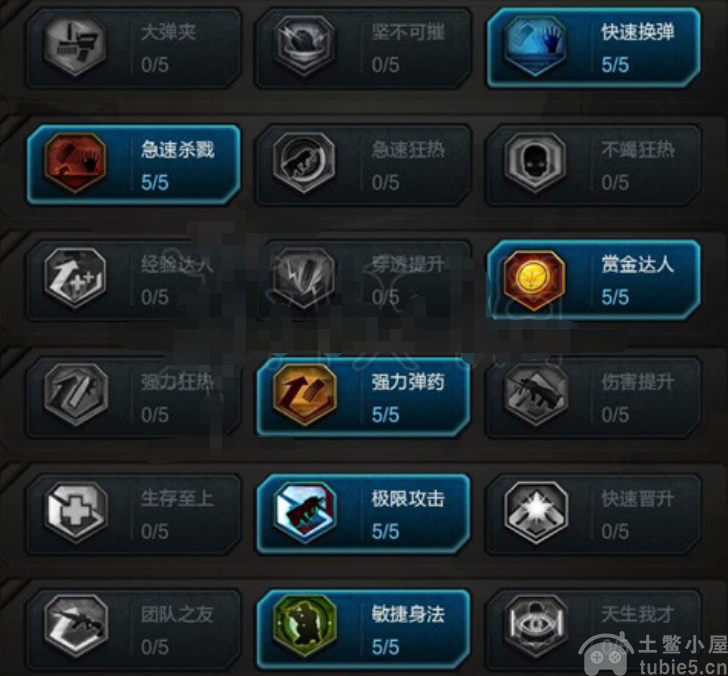728x676 pixels.
Task: Select the 强力狂热 skill label
Action: coord(177,382)
